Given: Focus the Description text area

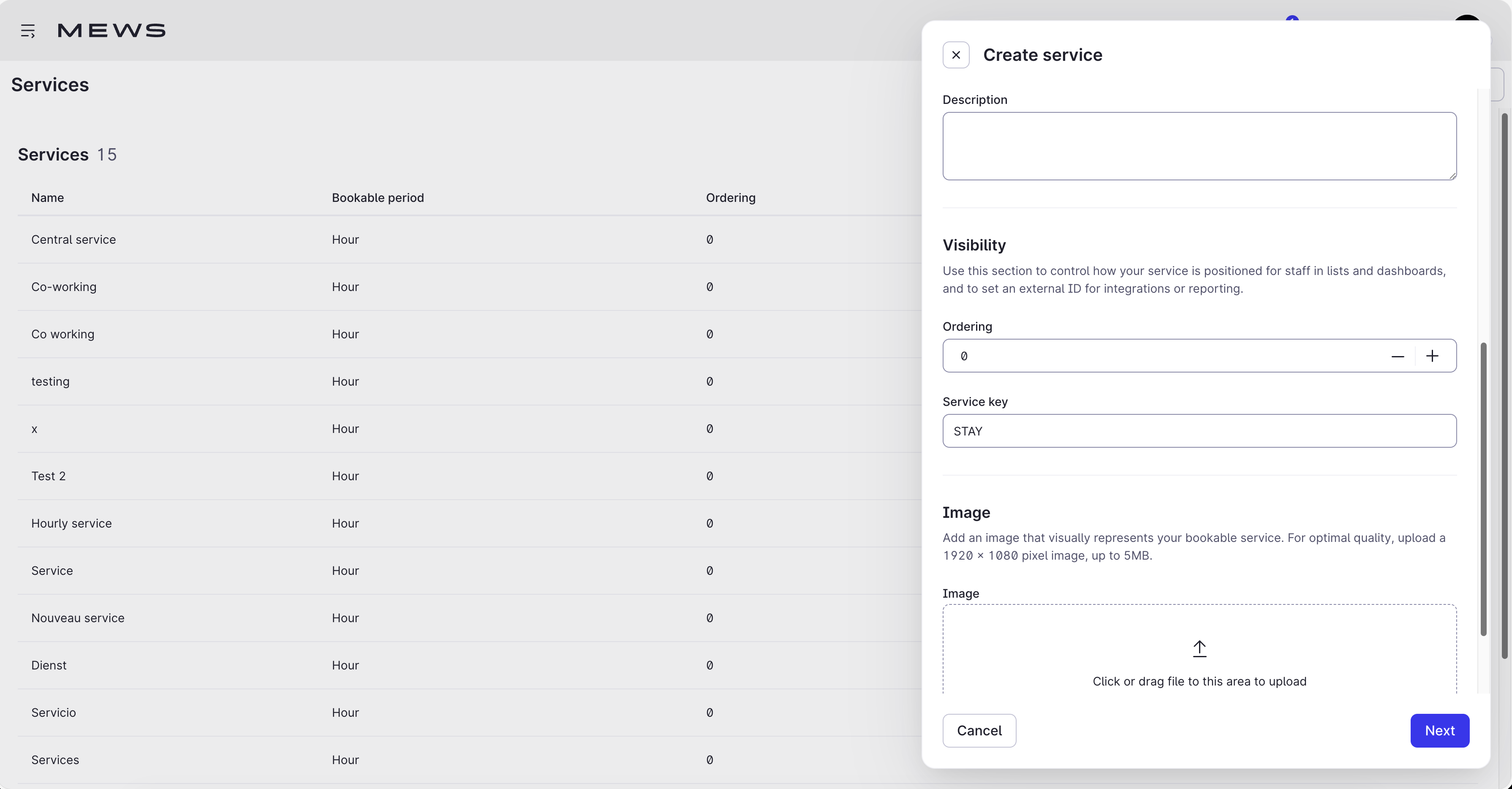Looking at the screenshot, I should pyautogui.click(x=1199, y=146).
